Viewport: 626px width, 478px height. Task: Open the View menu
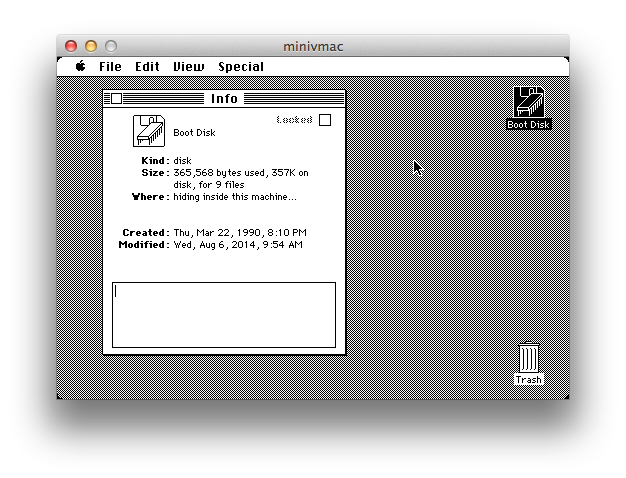188,67
